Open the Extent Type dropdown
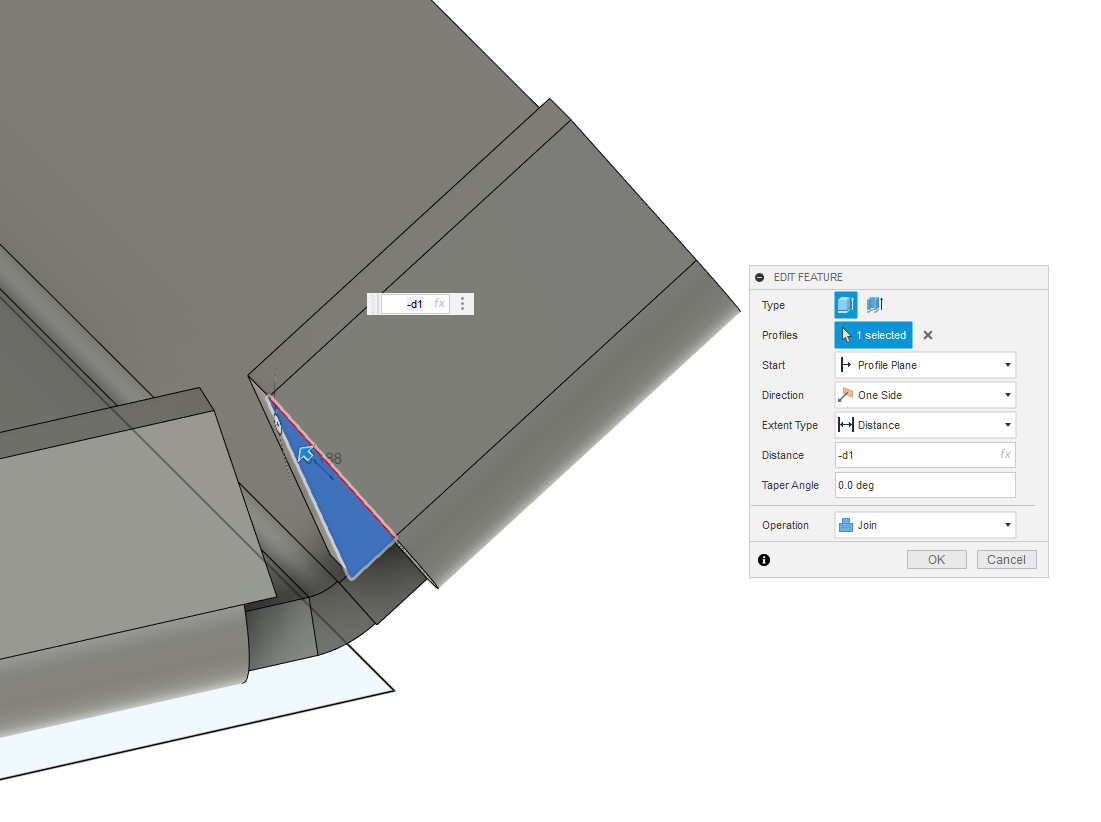Screen dimensions: 1101x822 click(x=1006, y=424)
